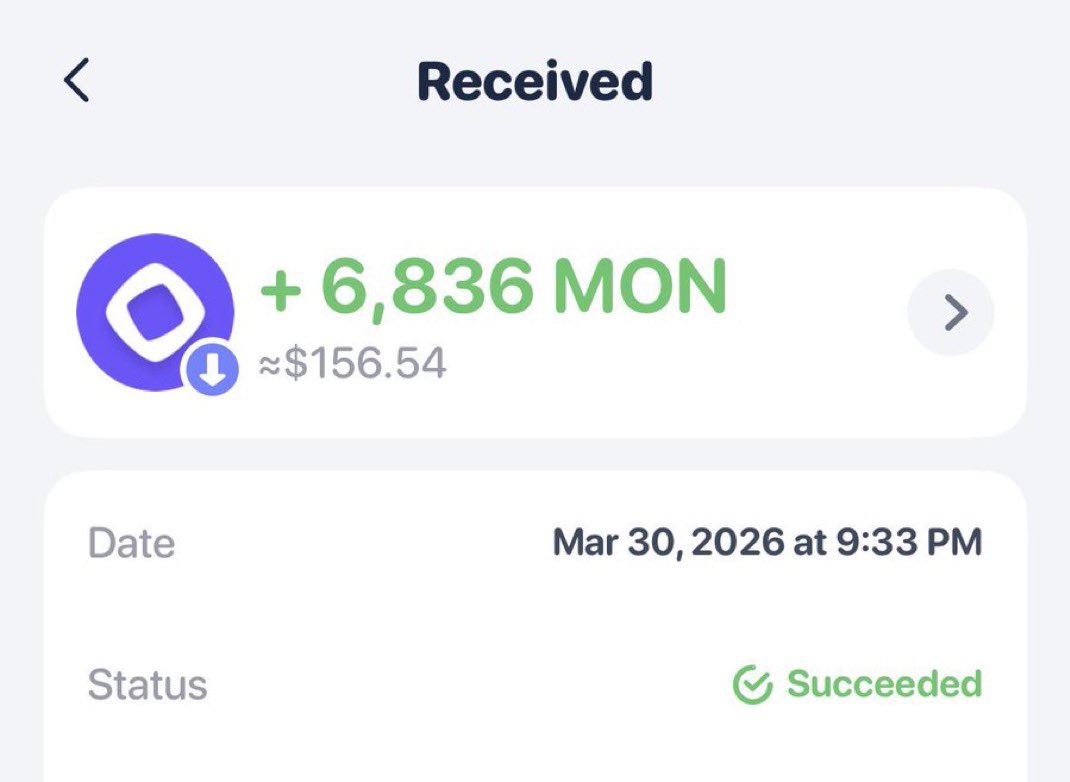
Task: Click the green Succeeded checkmark icon
Action: pyautogui.click(x=752, y=685)
